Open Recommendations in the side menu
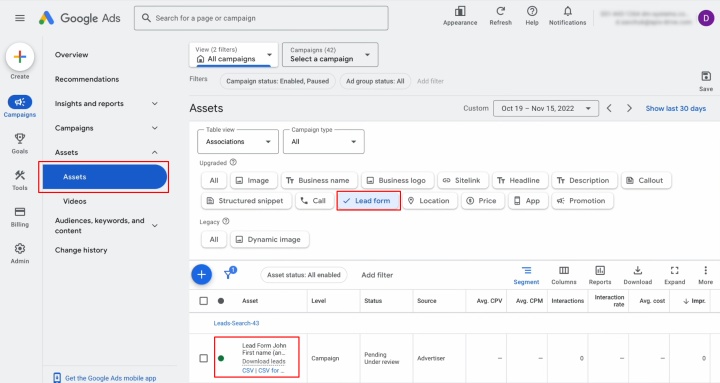This screenshot has height=383, width=720. tap(87, 79)
